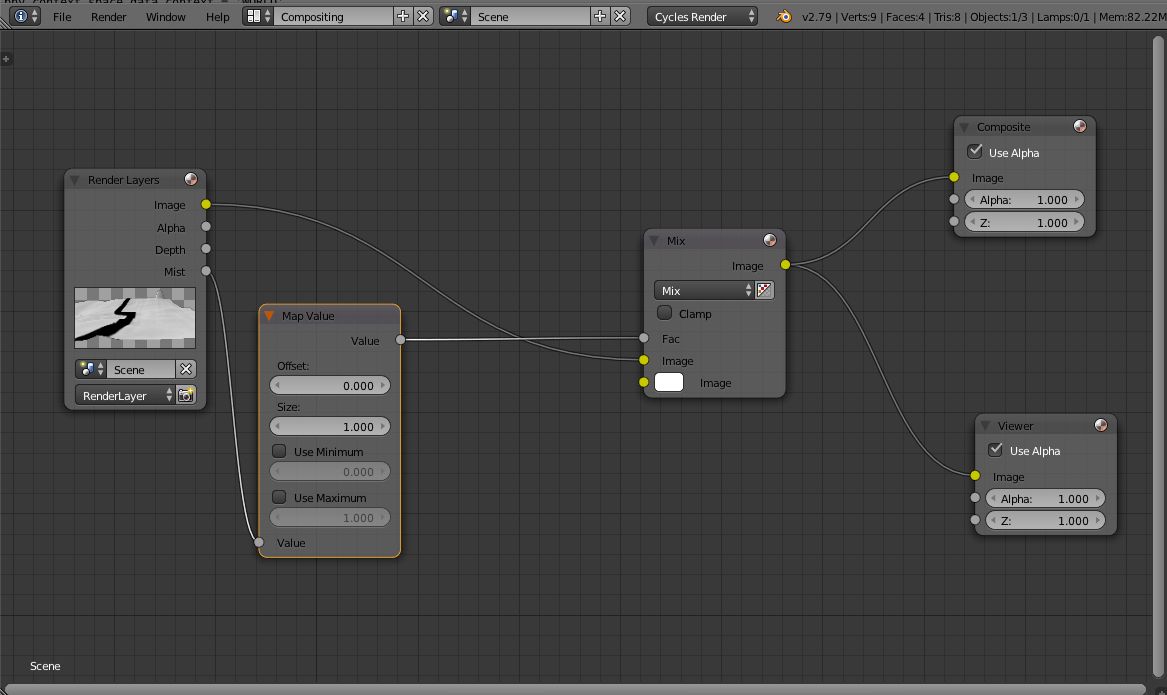Toggle Viewer node preview sphere icon

click(x=1100, y=426)
